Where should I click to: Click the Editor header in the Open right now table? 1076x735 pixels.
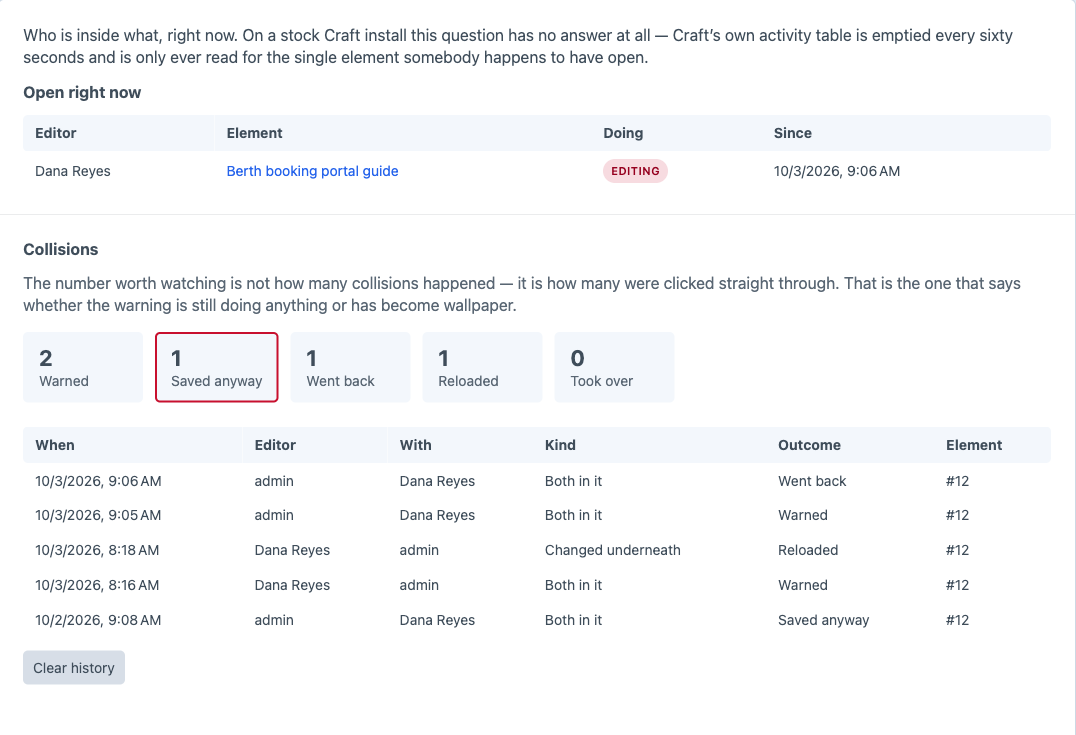pyautogui.click(x=56, y=133)
